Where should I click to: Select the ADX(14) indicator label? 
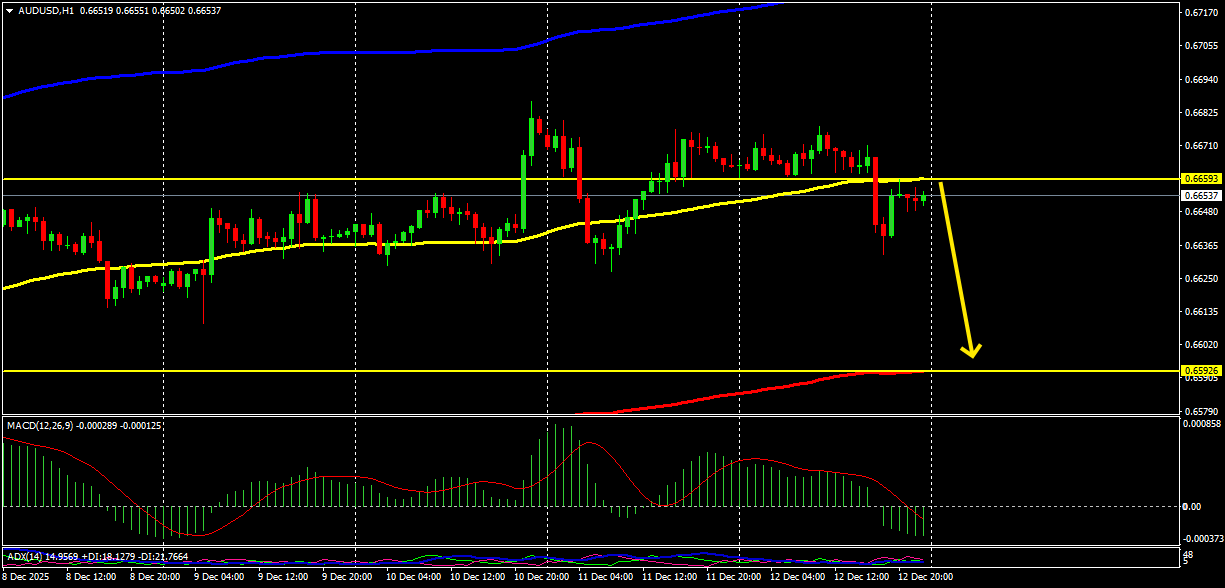click(26, 555)
